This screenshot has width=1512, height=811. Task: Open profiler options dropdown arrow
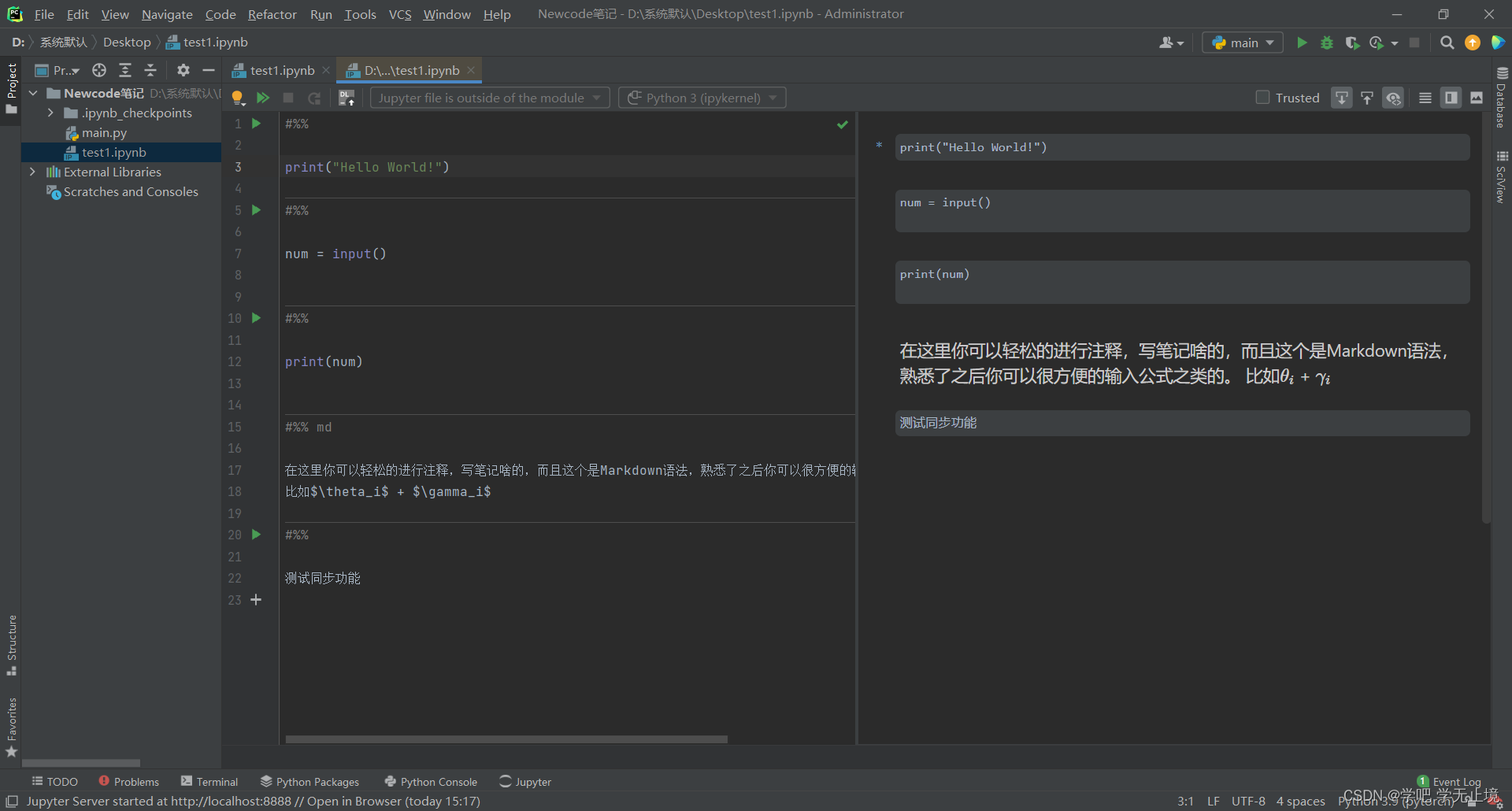coord(1395,43)
